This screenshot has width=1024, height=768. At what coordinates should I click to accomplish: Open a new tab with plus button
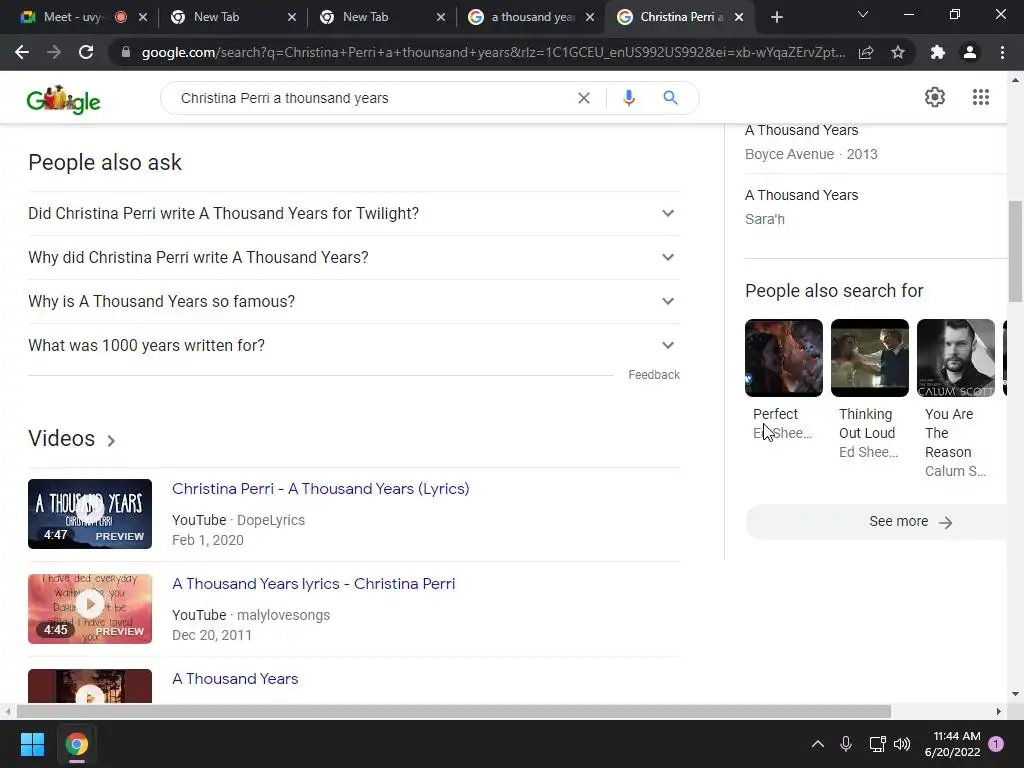[x=776, y=17]
